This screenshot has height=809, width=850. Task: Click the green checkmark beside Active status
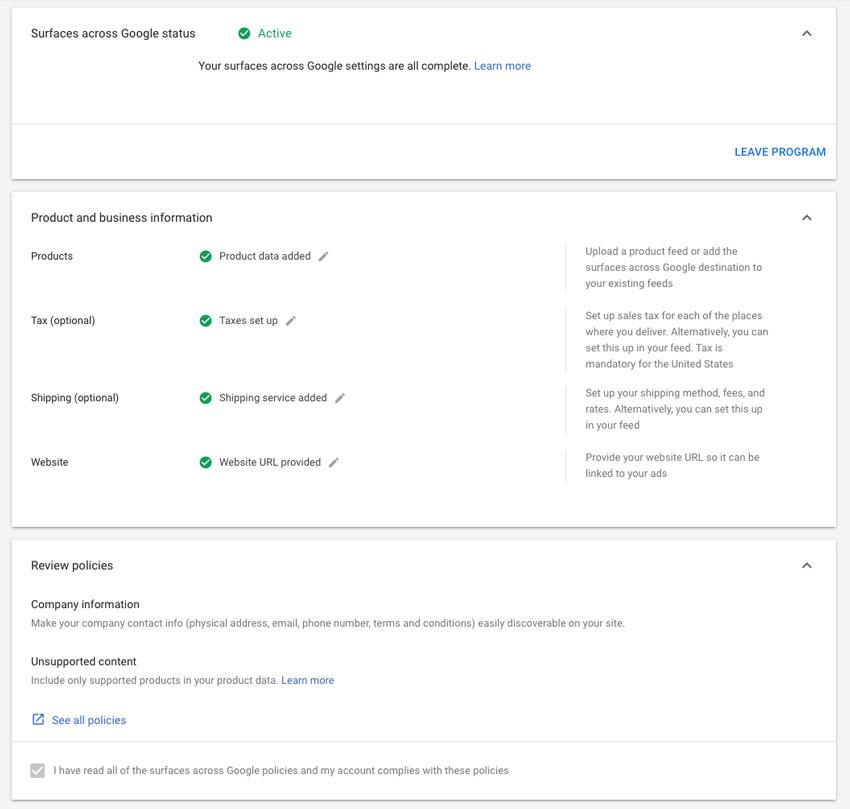pos(244,34)
